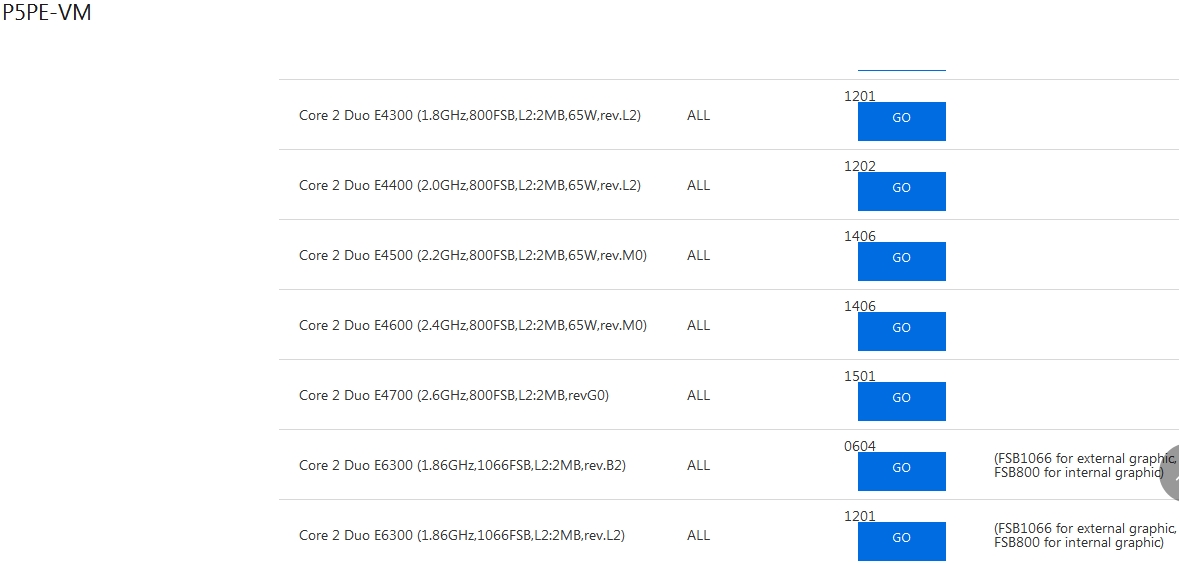Click GO button for E6300 rev.B2
1179x563 pixels.
pyautogui.click(x=902, y=471)
